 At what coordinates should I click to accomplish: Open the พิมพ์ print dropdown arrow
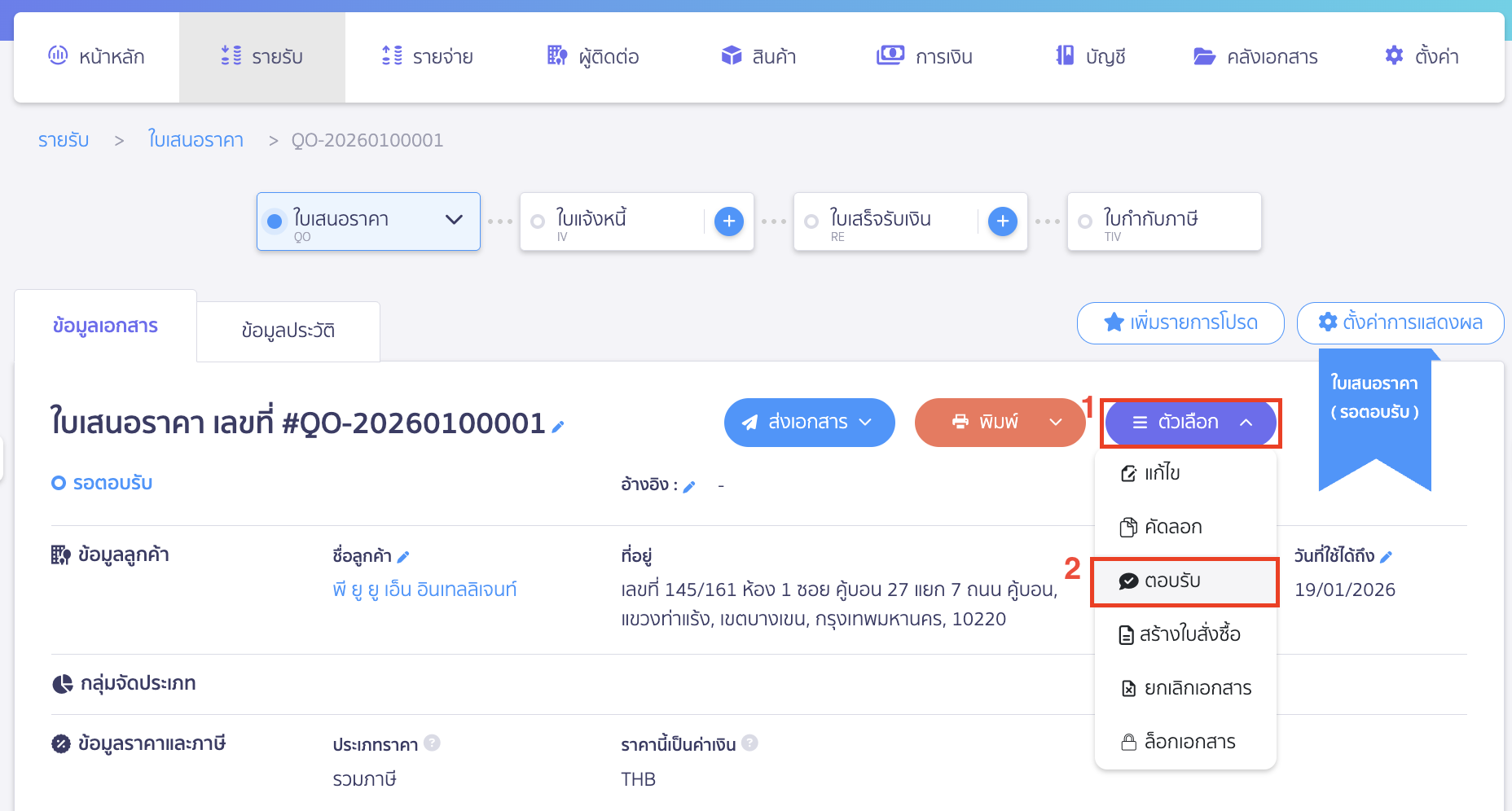pos(1057,422)
